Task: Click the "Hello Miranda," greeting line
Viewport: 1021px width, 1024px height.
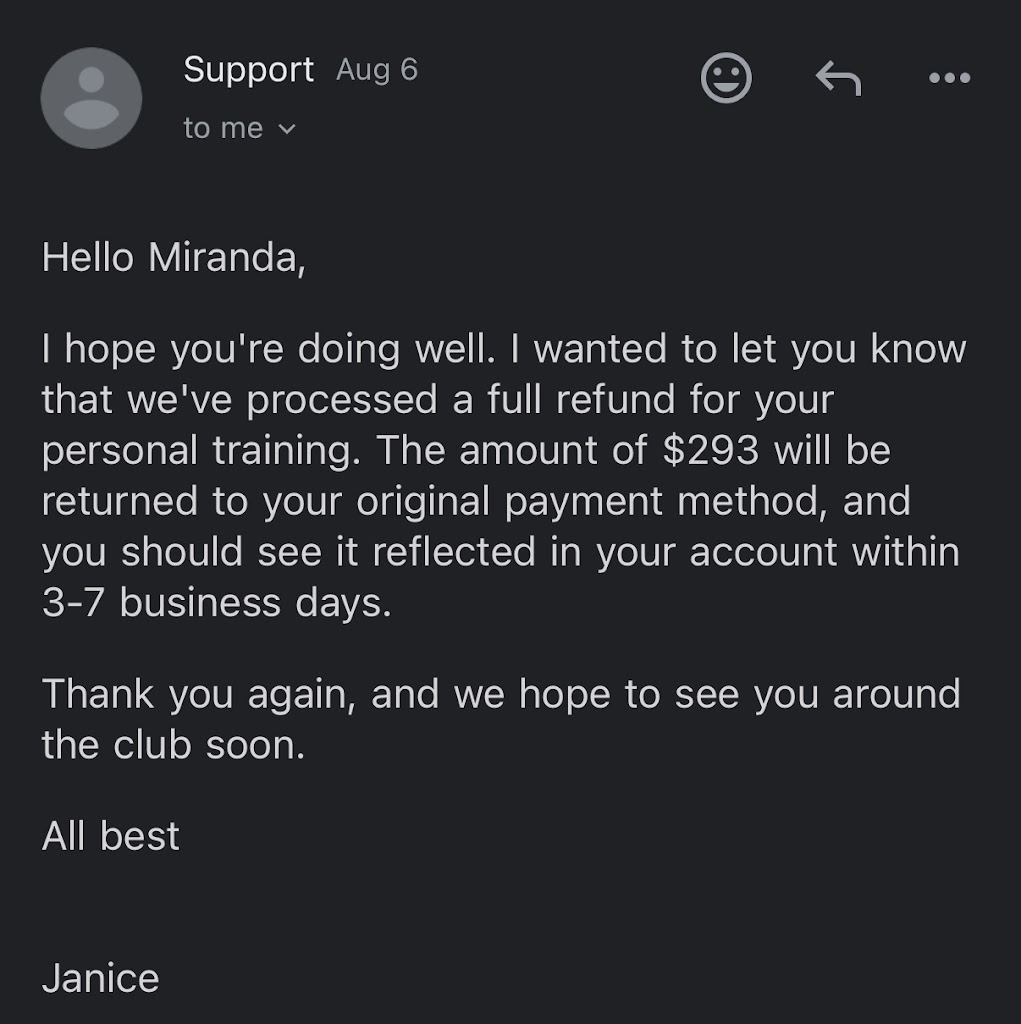Action: [x=171, y=257]
